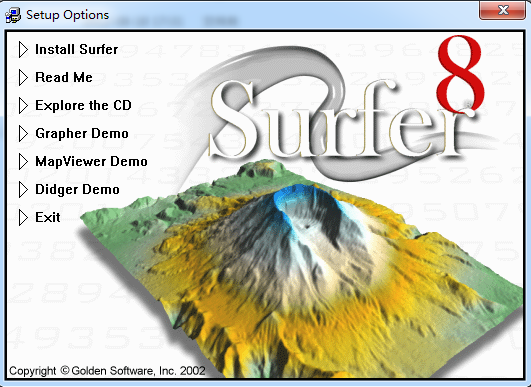The height and width of the screenshot is (387, 531).
Task: Click the Golden Software copyright text
Action: coord(107,371)
